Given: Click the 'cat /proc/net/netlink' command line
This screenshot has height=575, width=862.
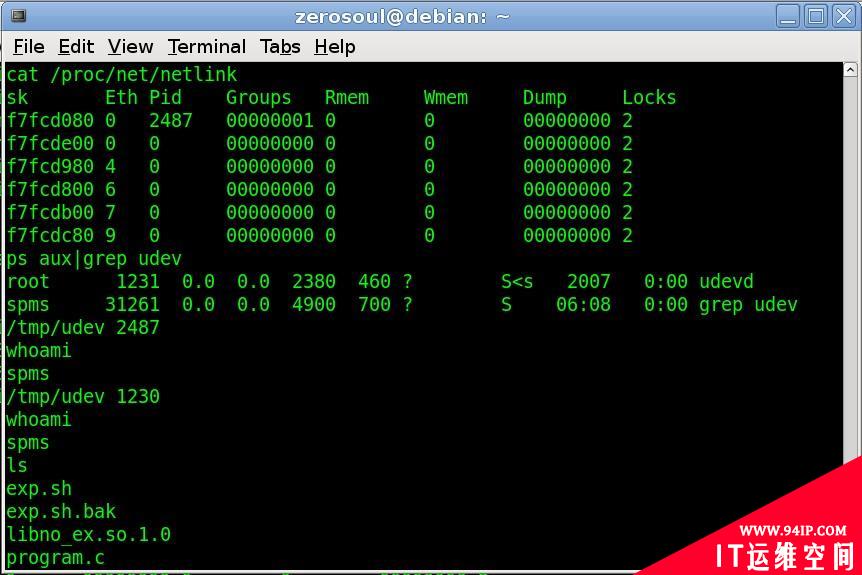Looking at the screenshot, I should [121, 74].
